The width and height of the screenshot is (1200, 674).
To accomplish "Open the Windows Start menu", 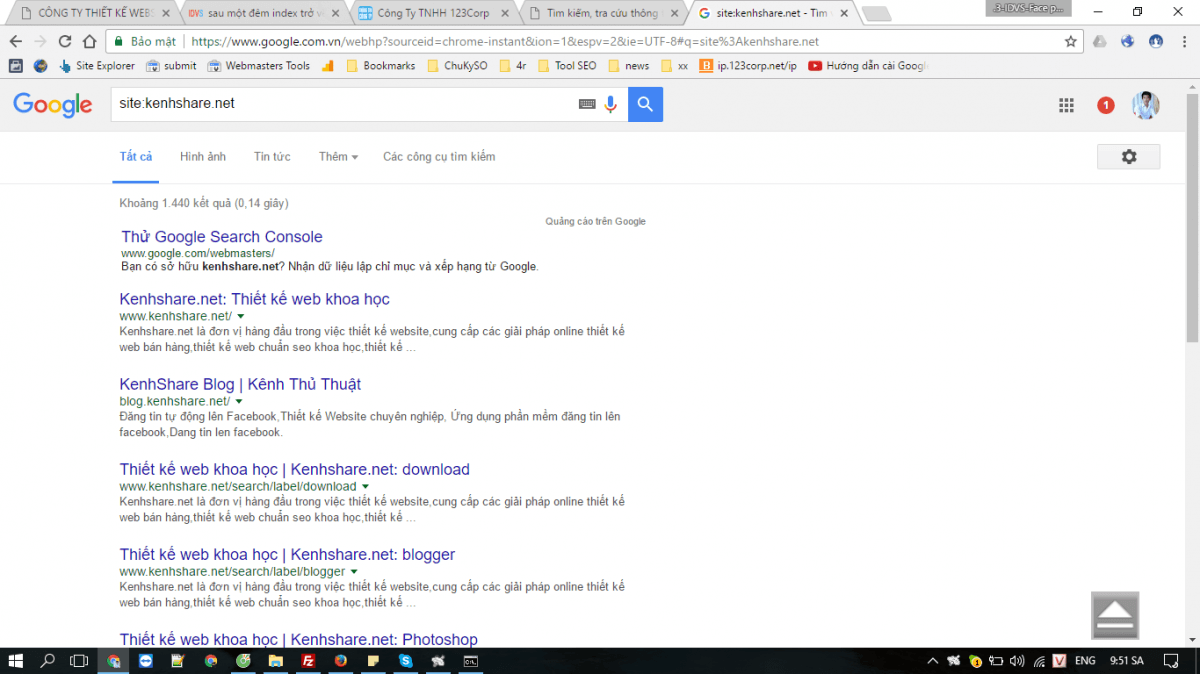I will [17, 661].
